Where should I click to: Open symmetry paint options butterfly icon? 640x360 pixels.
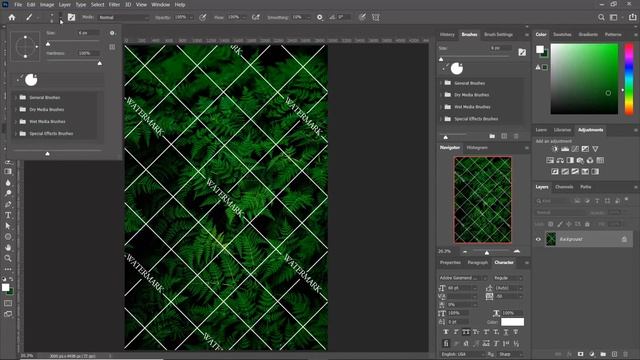click(376, 17)
